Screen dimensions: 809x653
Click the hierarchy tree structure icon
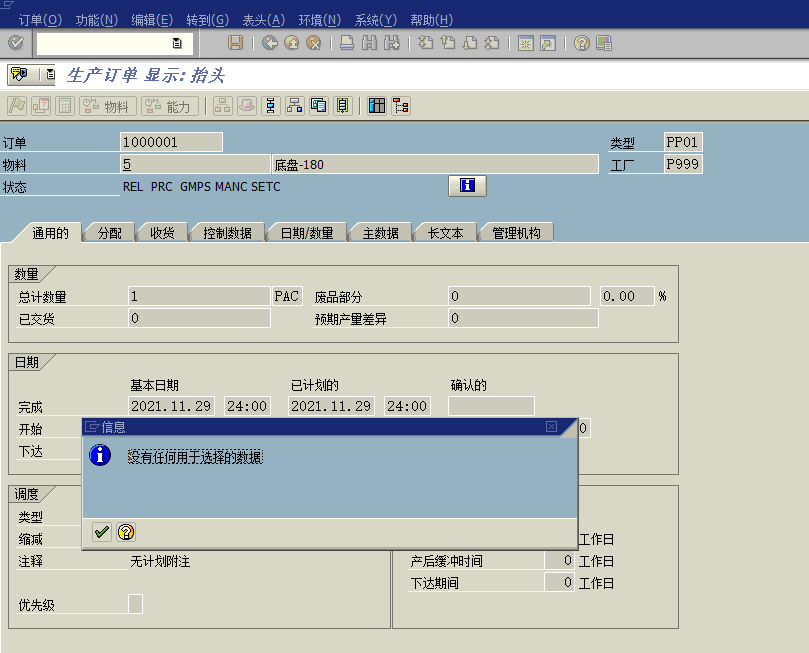click(x=401, y=106)
